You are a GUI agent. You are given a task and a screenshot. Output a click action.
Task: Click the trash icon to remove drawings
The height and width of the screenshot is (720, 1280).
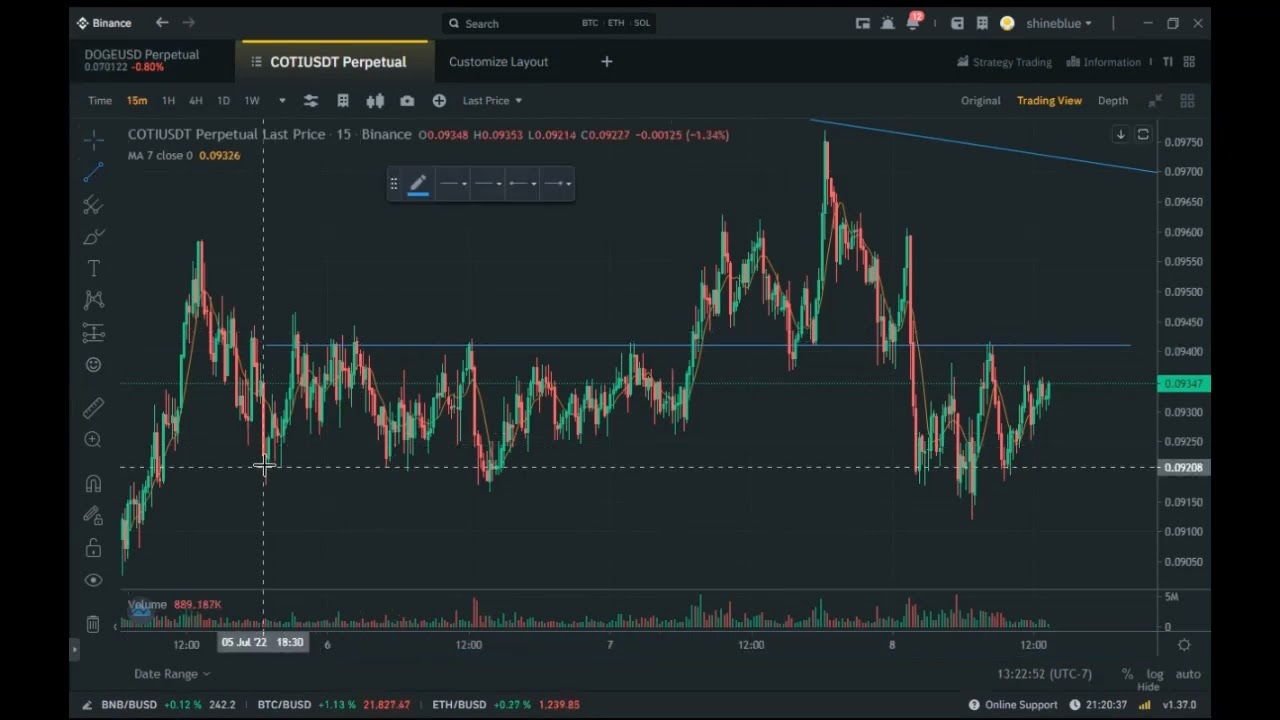coord(93,624)
